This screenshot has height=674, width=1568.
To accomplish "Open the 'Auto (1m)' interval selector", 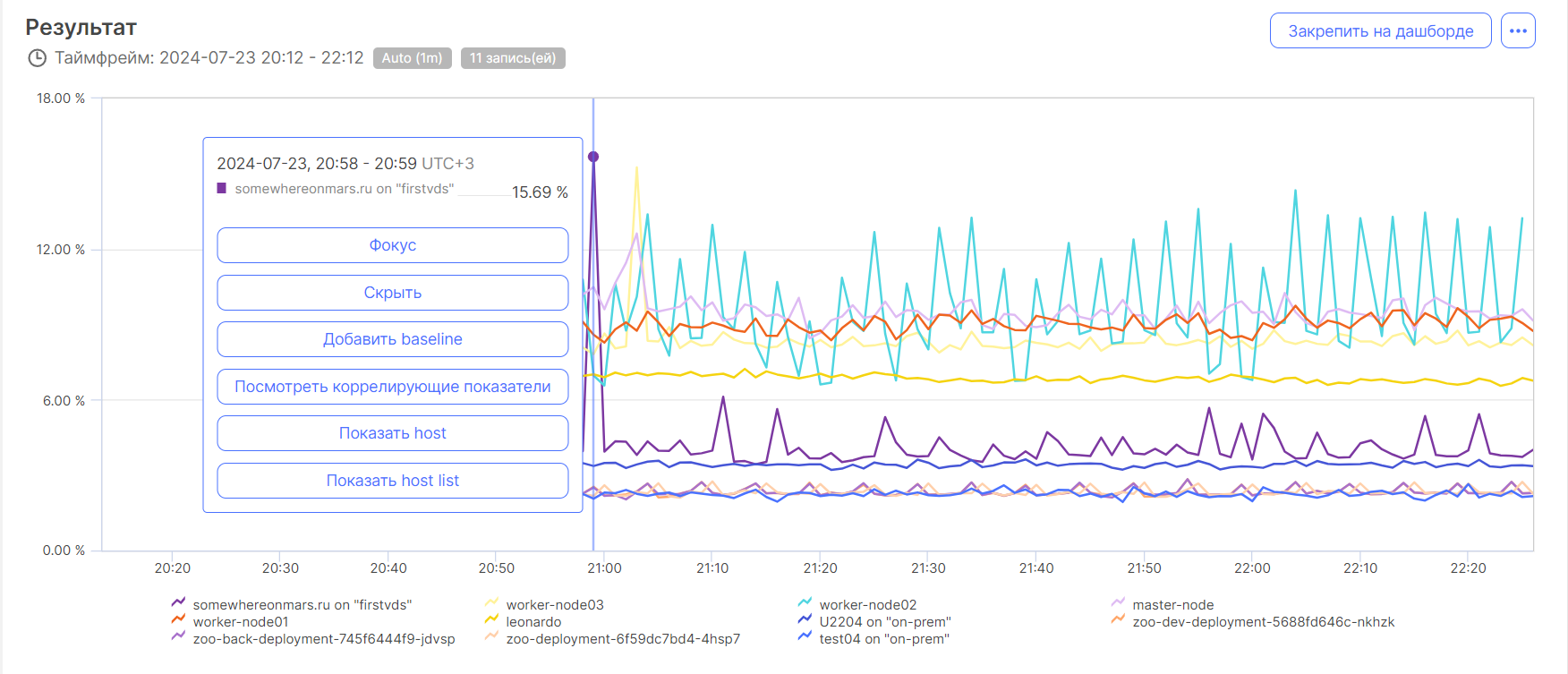I will 412,58.
